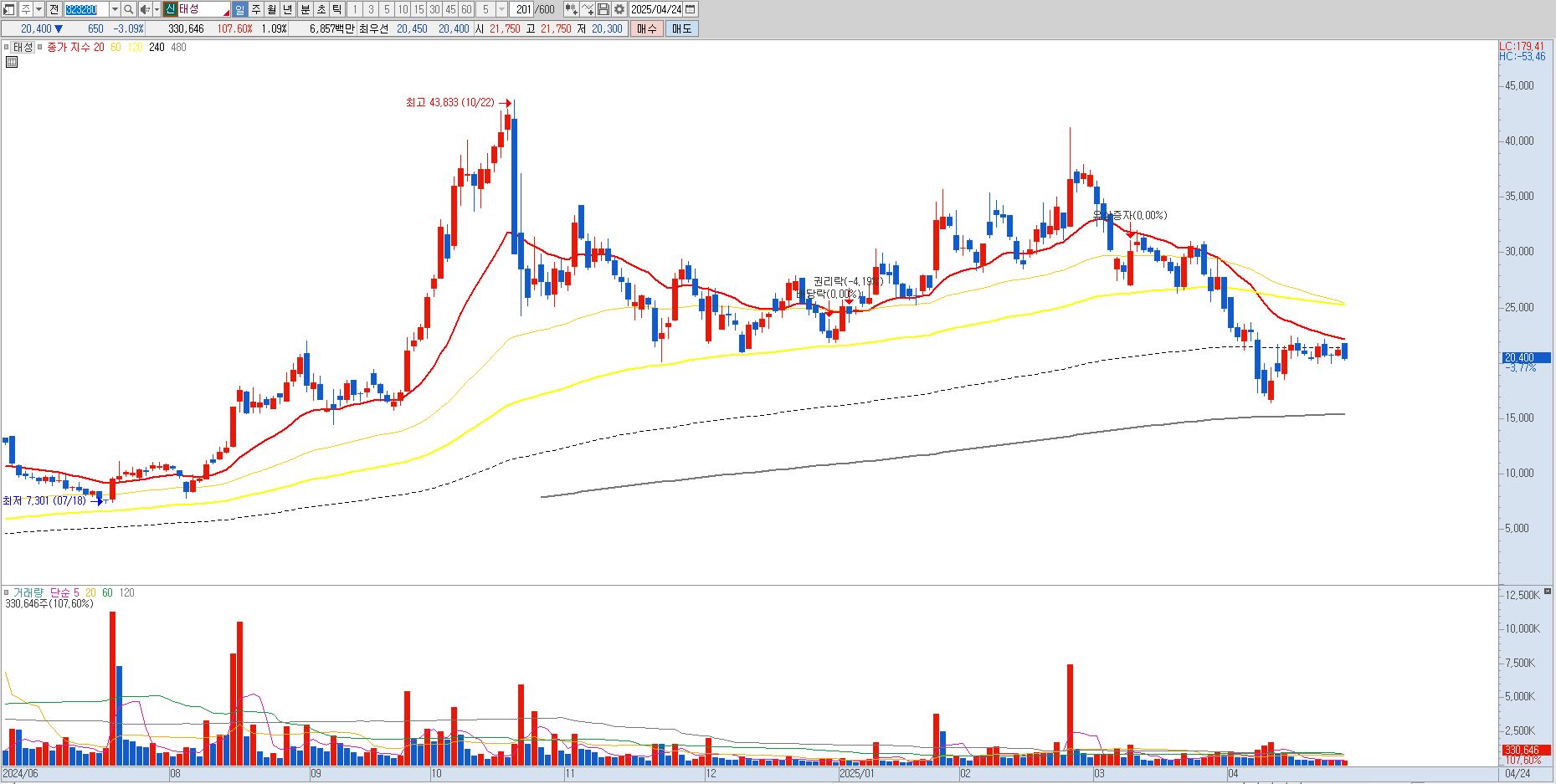Choose the 30 interval button

pos(434,9)
